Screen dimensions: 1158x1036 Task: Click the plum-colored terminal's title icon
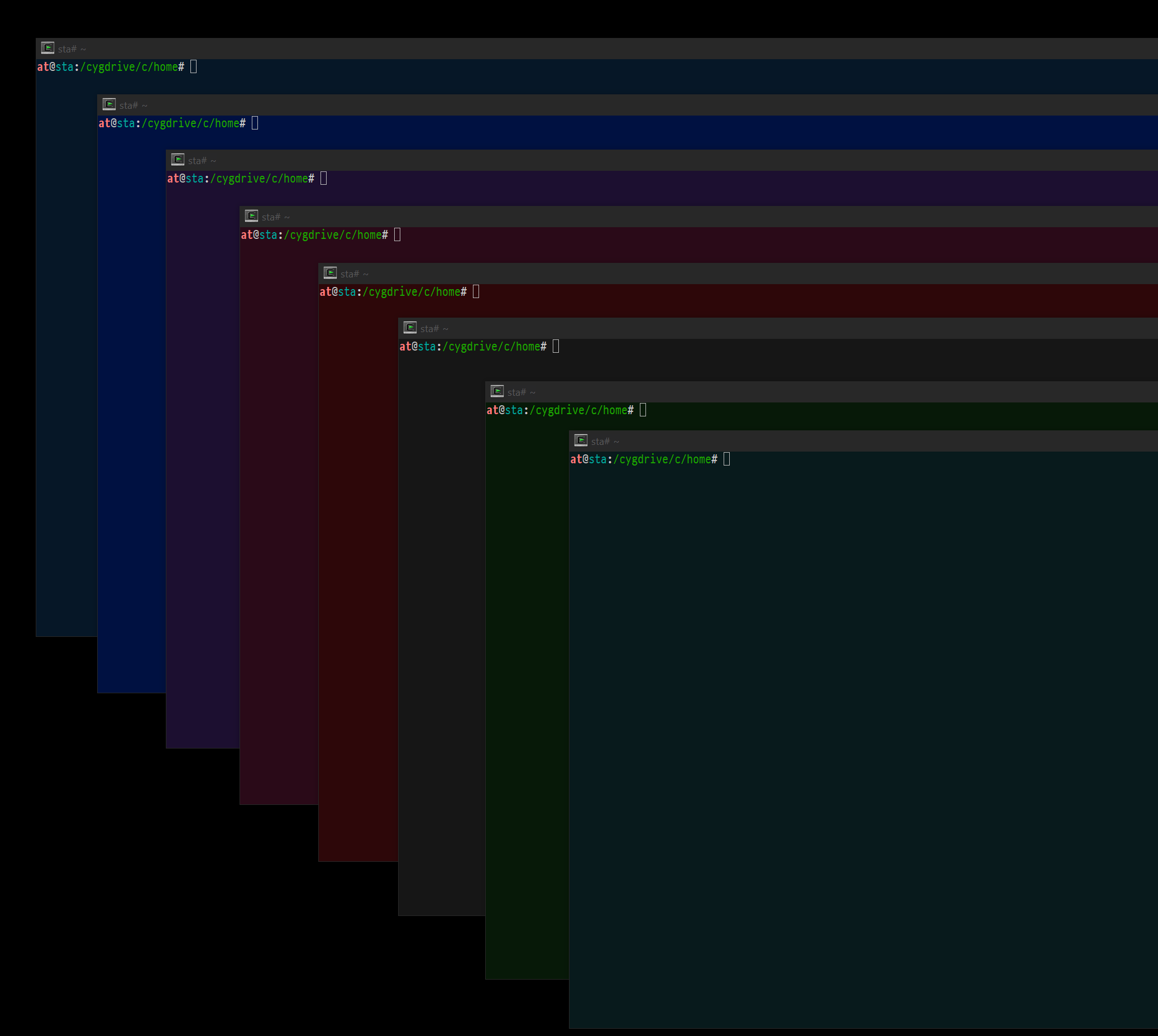(x=251, y=215)
